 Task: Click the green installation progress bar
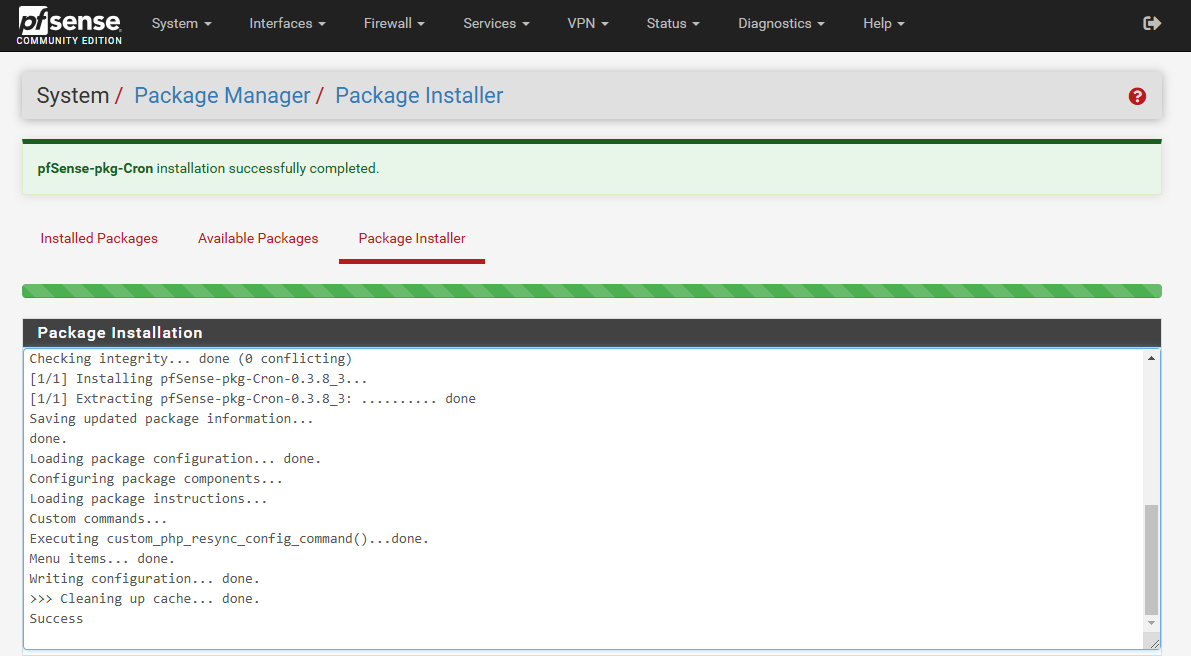pyautogui.click(x=592, y=291)
